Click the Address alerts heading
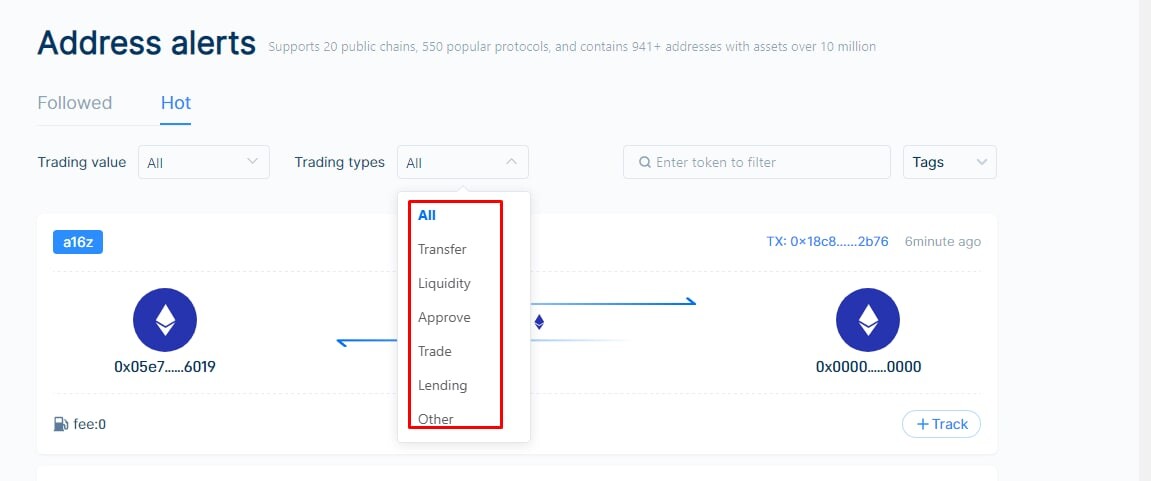Screen dimensions: 1151x481 pos(147,43)
